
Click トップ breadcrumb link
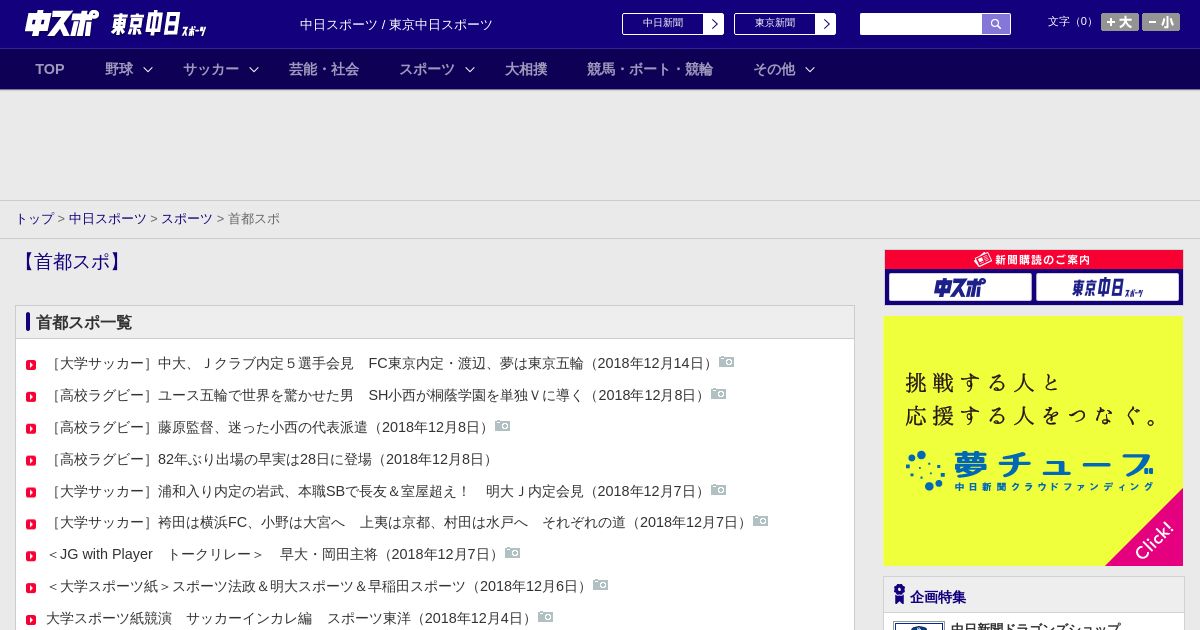click(34, 218)
